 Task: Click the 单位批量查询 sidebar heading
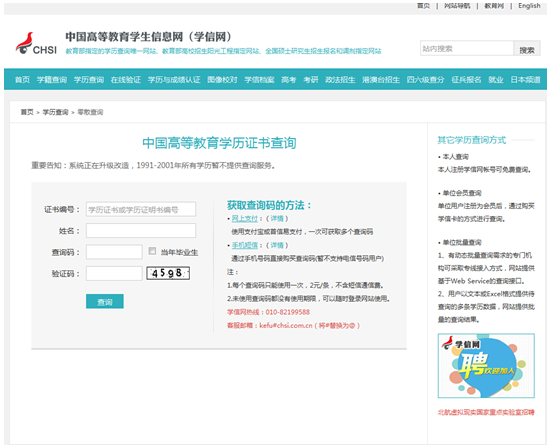[462, 242]
